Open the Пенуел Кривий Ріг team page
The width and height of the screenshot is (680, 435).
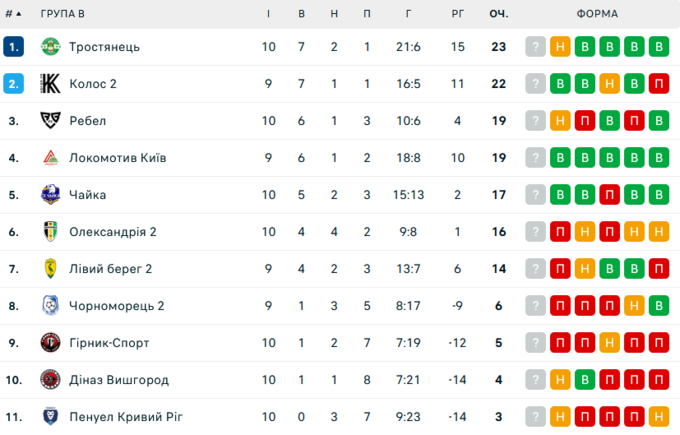pos(126,417)
